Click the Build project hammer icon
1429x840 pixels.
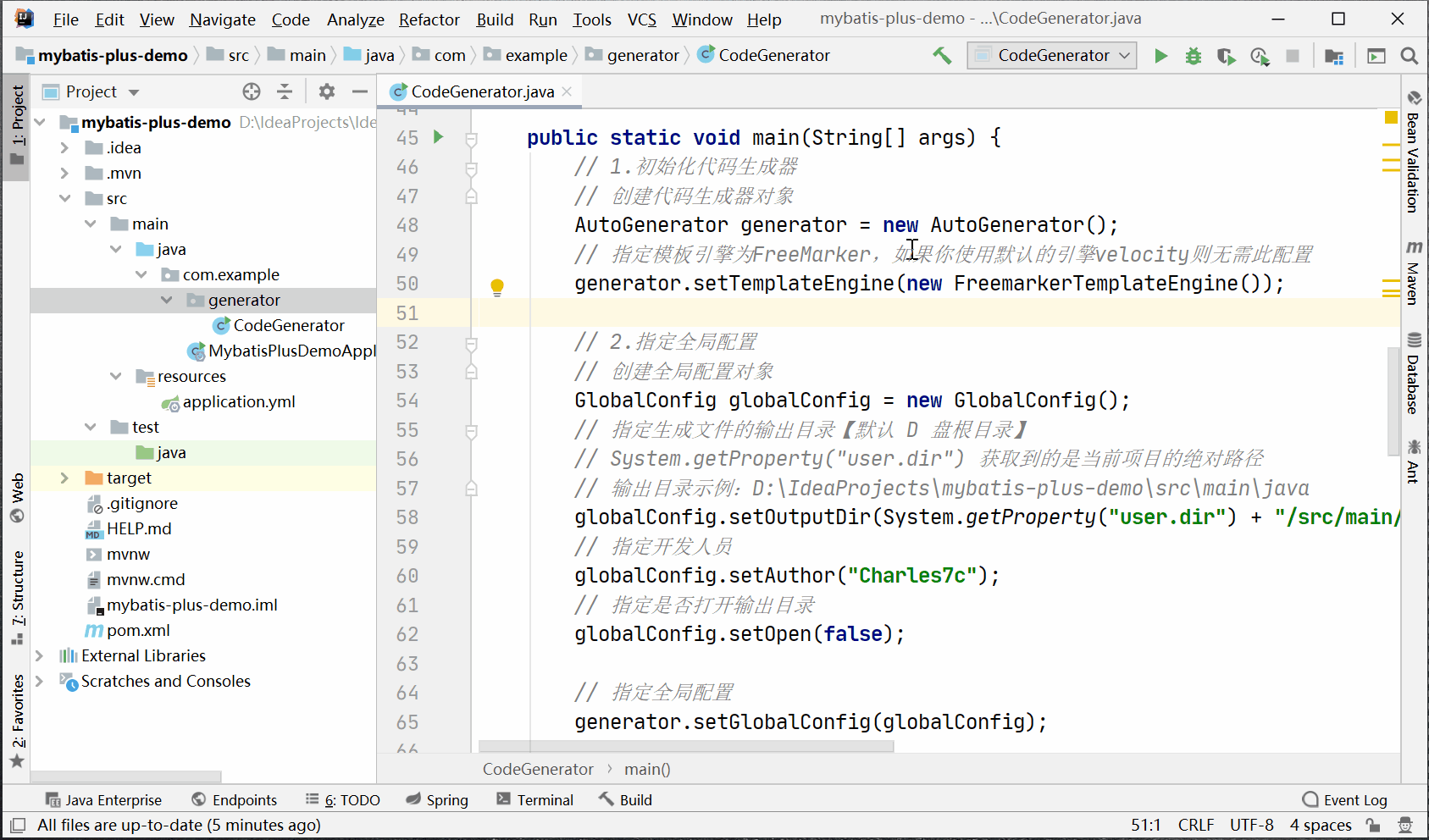(x=942, y=56)
